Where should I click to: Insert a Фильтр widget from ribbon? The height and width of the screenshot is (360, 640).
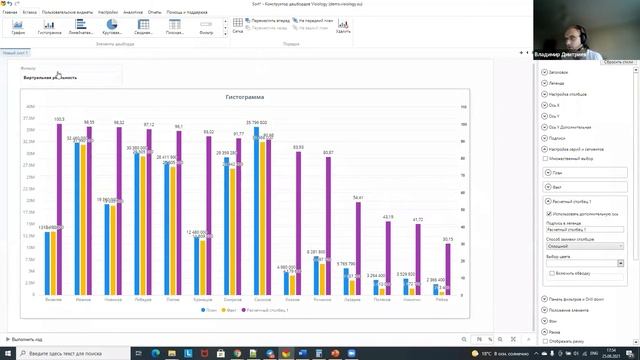pos(206,27)
